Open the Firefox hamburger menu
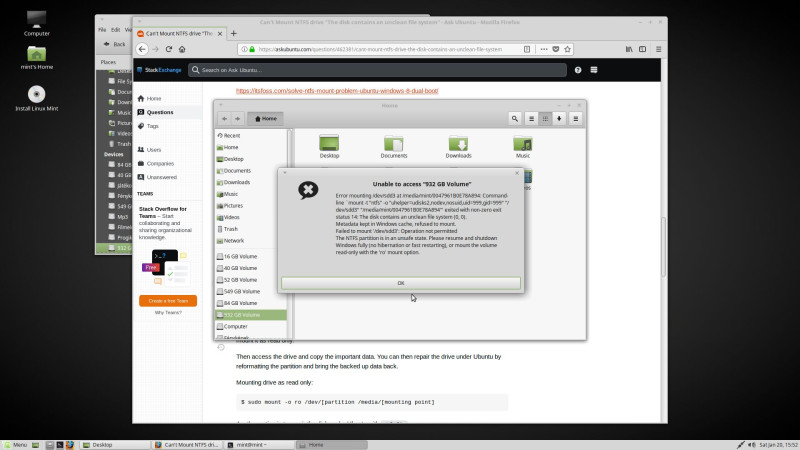This screenshot has height=450, width=800. [x=659, y=49]
